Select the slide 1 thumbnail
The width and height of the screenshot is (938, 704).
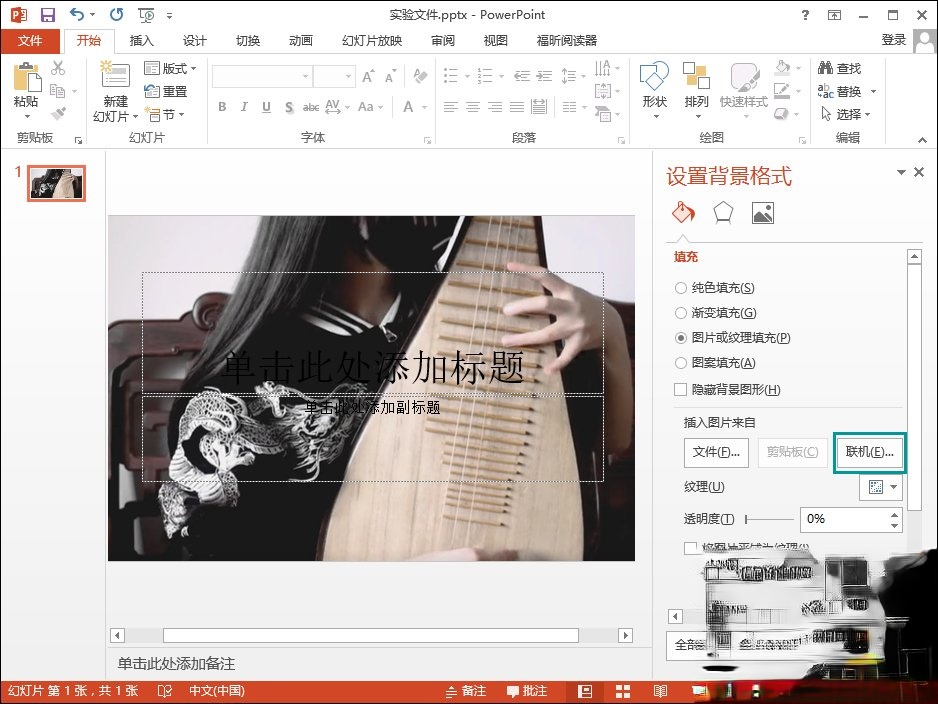[x=56, y=183]
